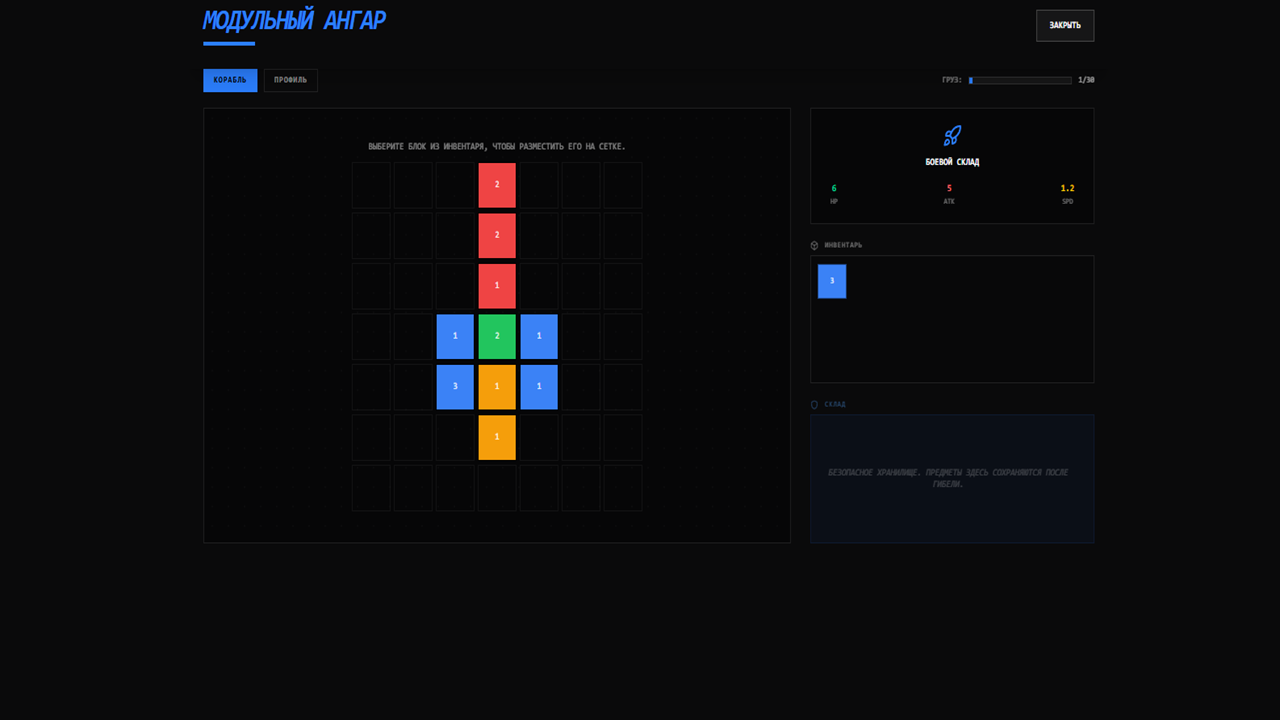Click the ИНВЕНТАРЬ section label

pyautogui.click(x=843, y=245)
